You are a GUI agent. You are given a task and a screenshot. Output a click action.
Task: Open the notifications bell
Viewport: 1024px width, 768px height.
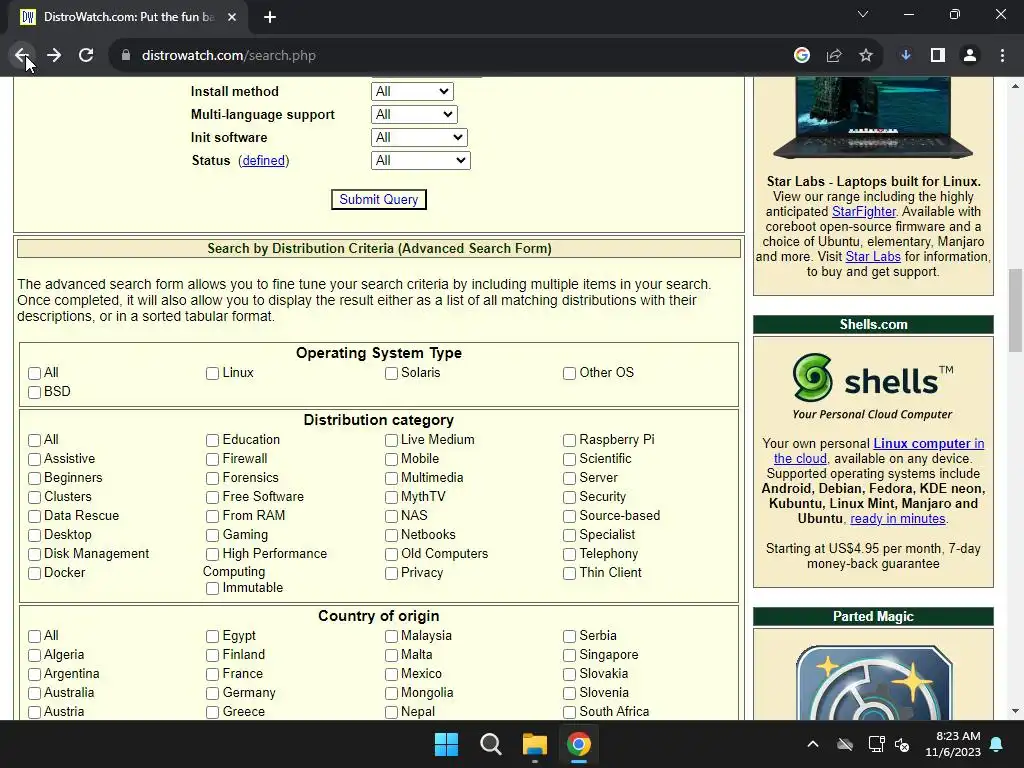pyautogui.click(x=997, y=744)
